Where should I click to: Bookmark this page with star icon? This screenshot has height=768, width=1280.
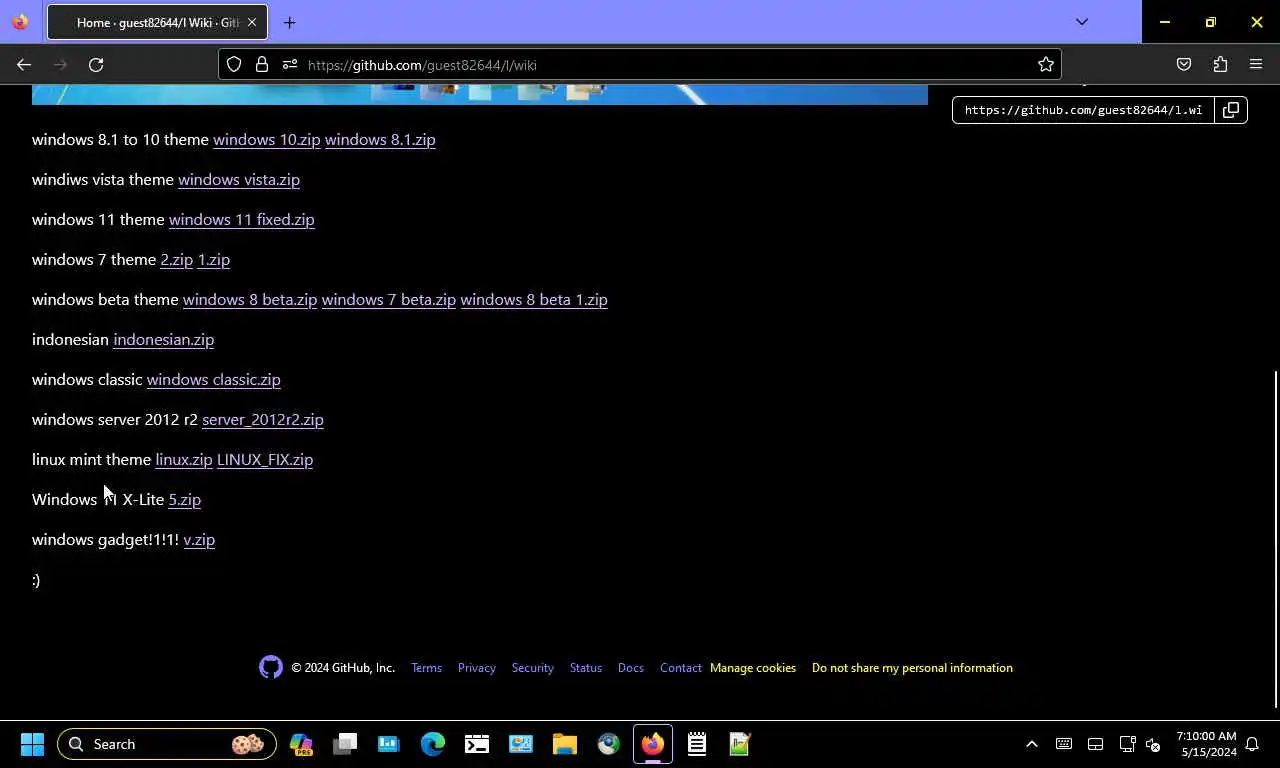coord(1046,64)
